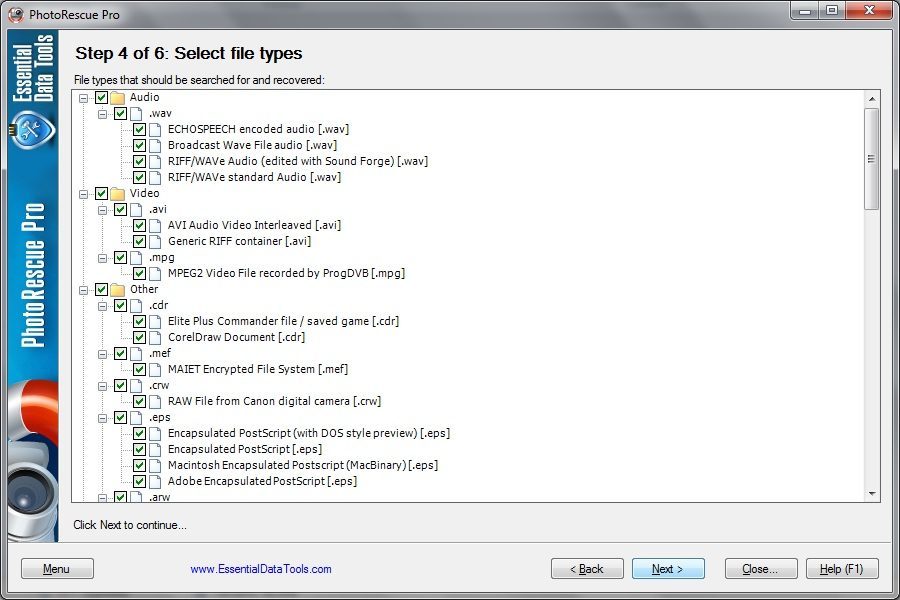The height and width of the screenshot is (600, 900).
Task: Click the Video folder icon
Action: 118,193
